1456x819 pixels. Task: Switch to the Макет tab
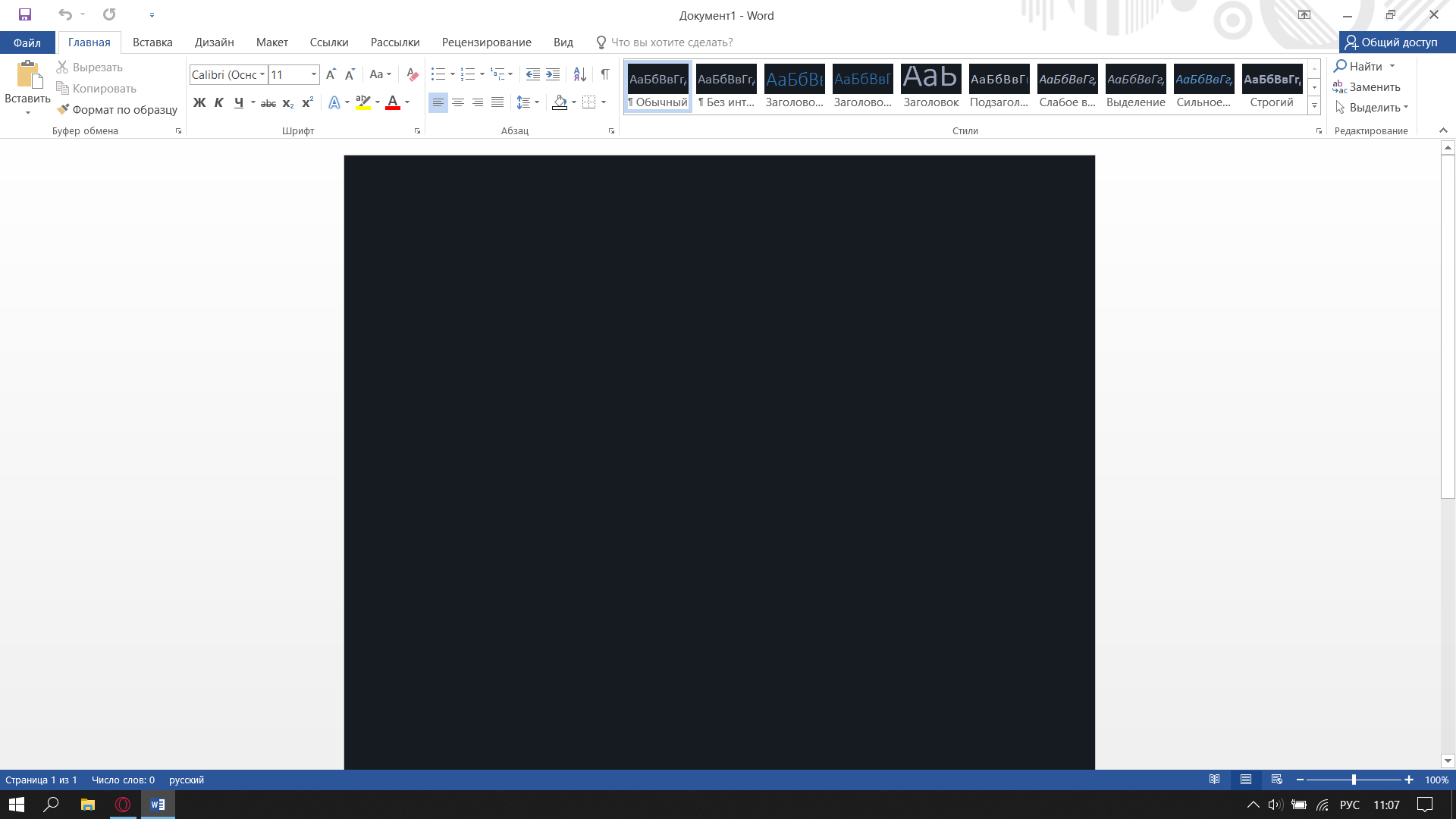[x=271, y=42]
